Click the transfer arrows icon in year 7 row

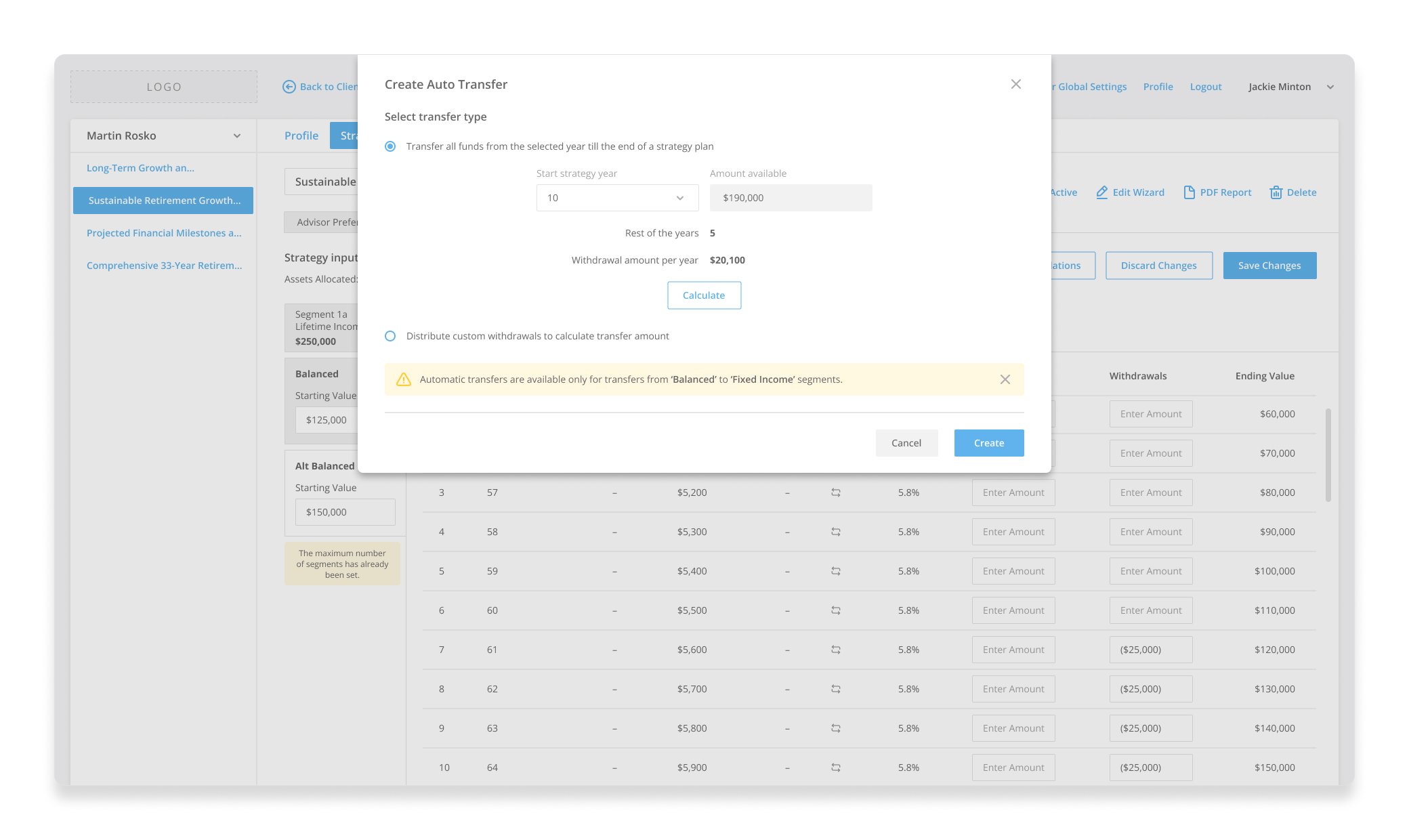[836, 650]
